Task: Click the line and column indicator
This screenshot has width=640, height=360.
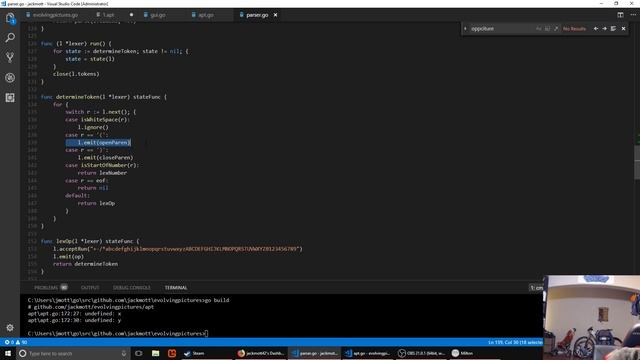Action: [x=515, y=342]
